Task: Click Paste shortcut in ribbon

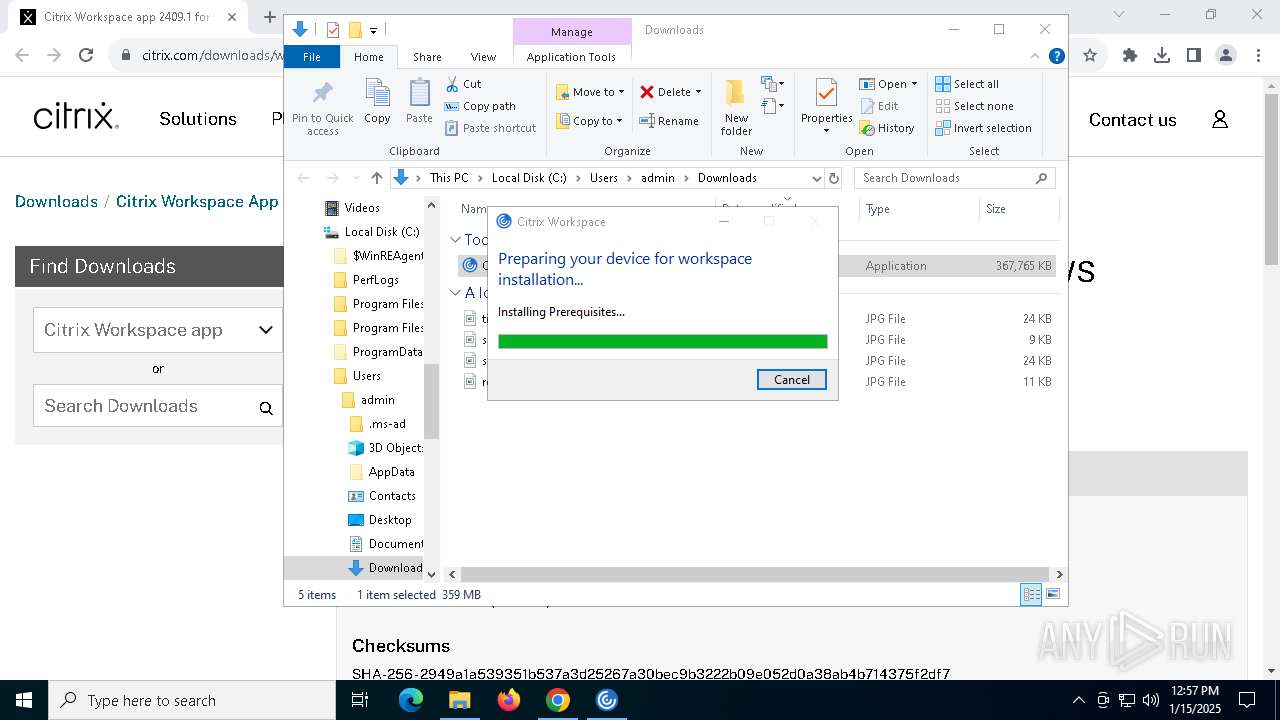Action: pyautogui.click(x=490, y=128)
